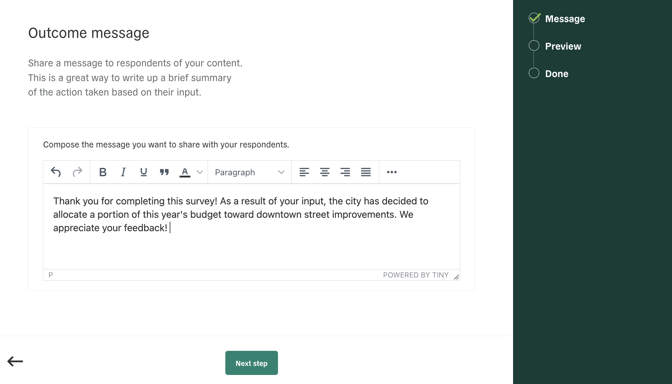Image resolution: width=672 pixels, height=384 pixels.
Task: Insert a blockquote
Action: tap(164, 172)
